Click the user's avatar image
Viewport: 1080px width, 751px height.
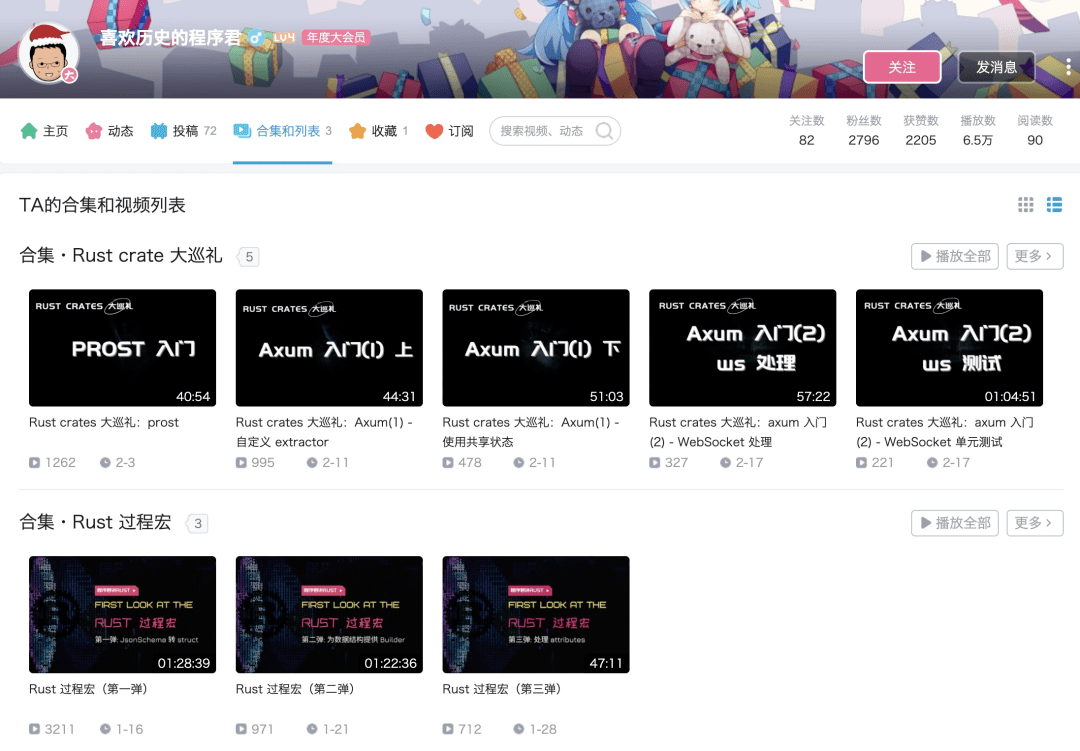pos(48,52)
